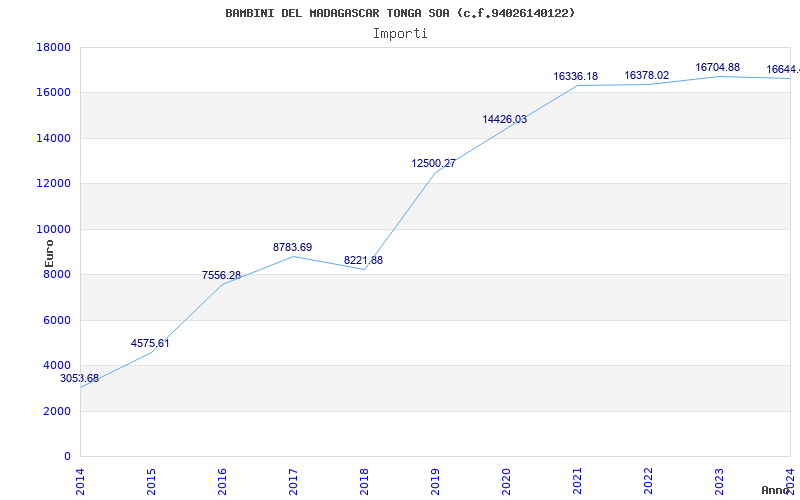Click the x-axis year 2023
800x500 pixels.
tap(718, 482)
